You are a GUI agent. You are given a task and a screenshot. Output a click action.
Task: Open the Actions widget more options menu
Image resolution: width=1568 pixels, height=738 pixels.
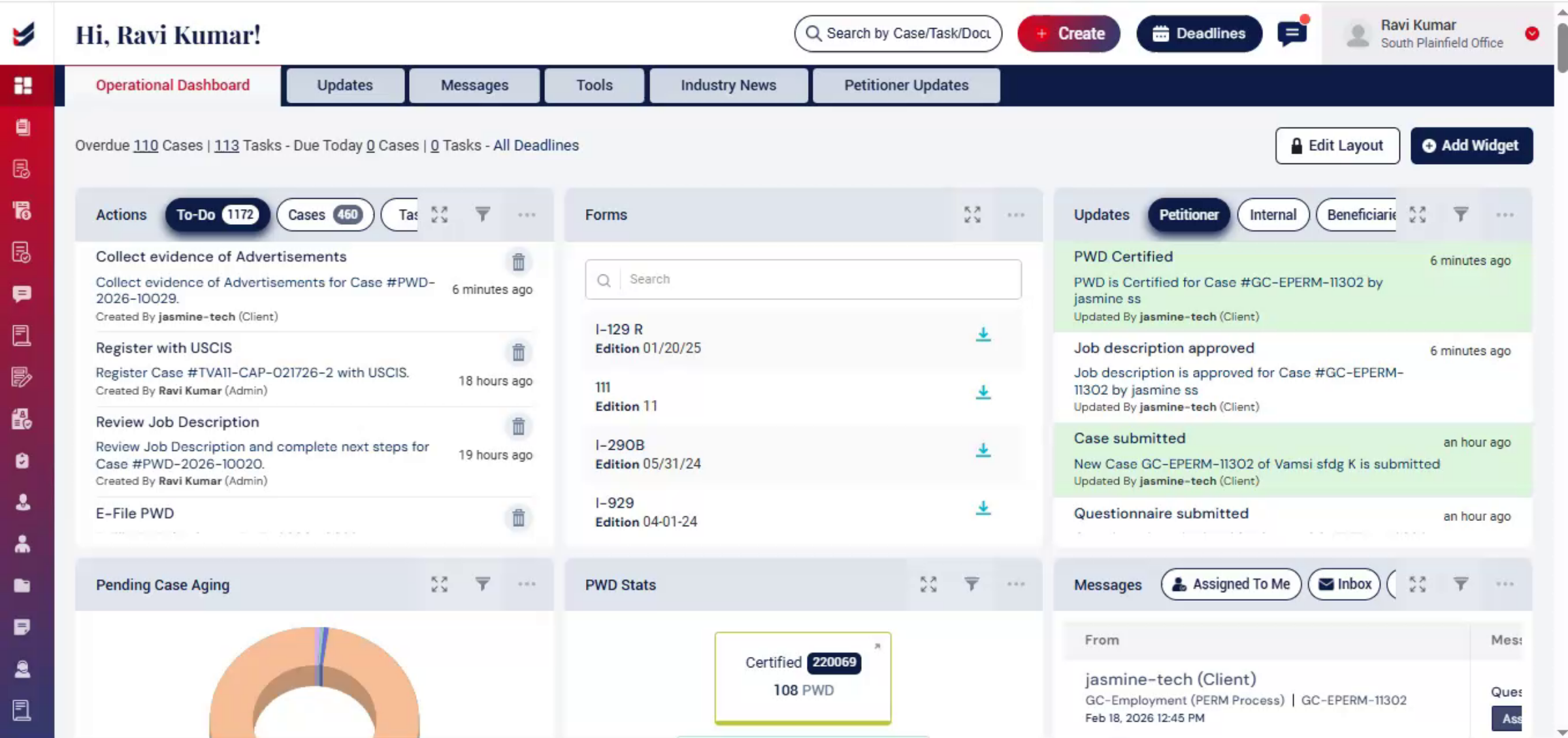527,214
